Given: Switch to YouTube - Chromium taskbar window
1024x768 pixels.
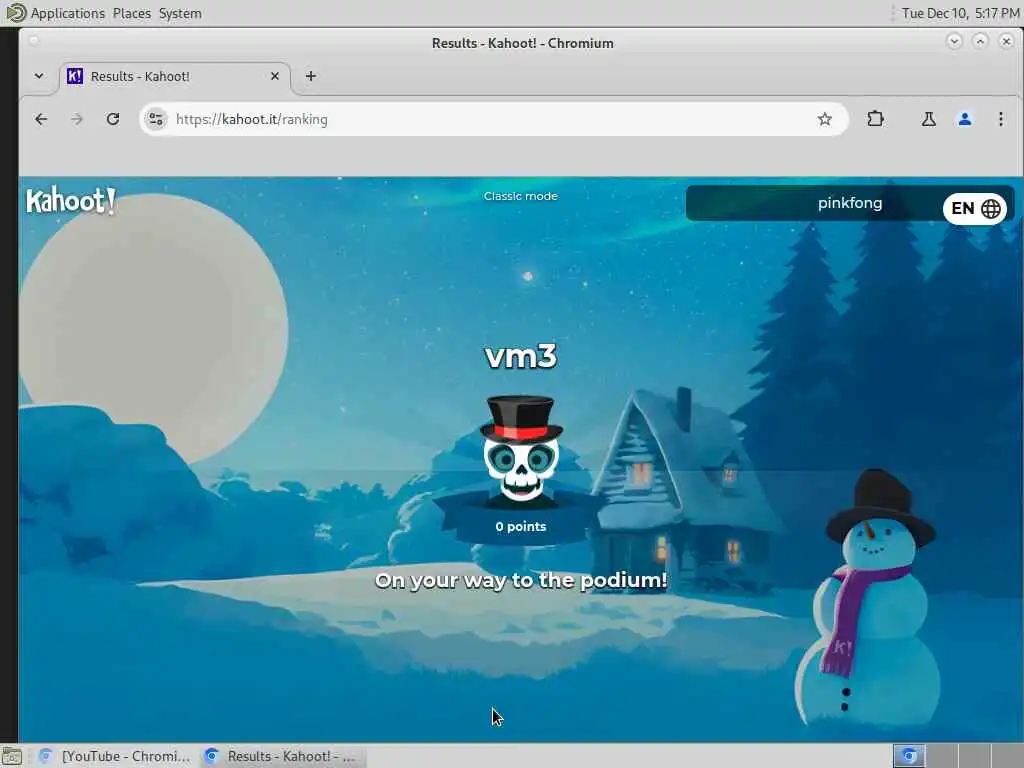Looking at the screenshot, I should click(114, 756).
